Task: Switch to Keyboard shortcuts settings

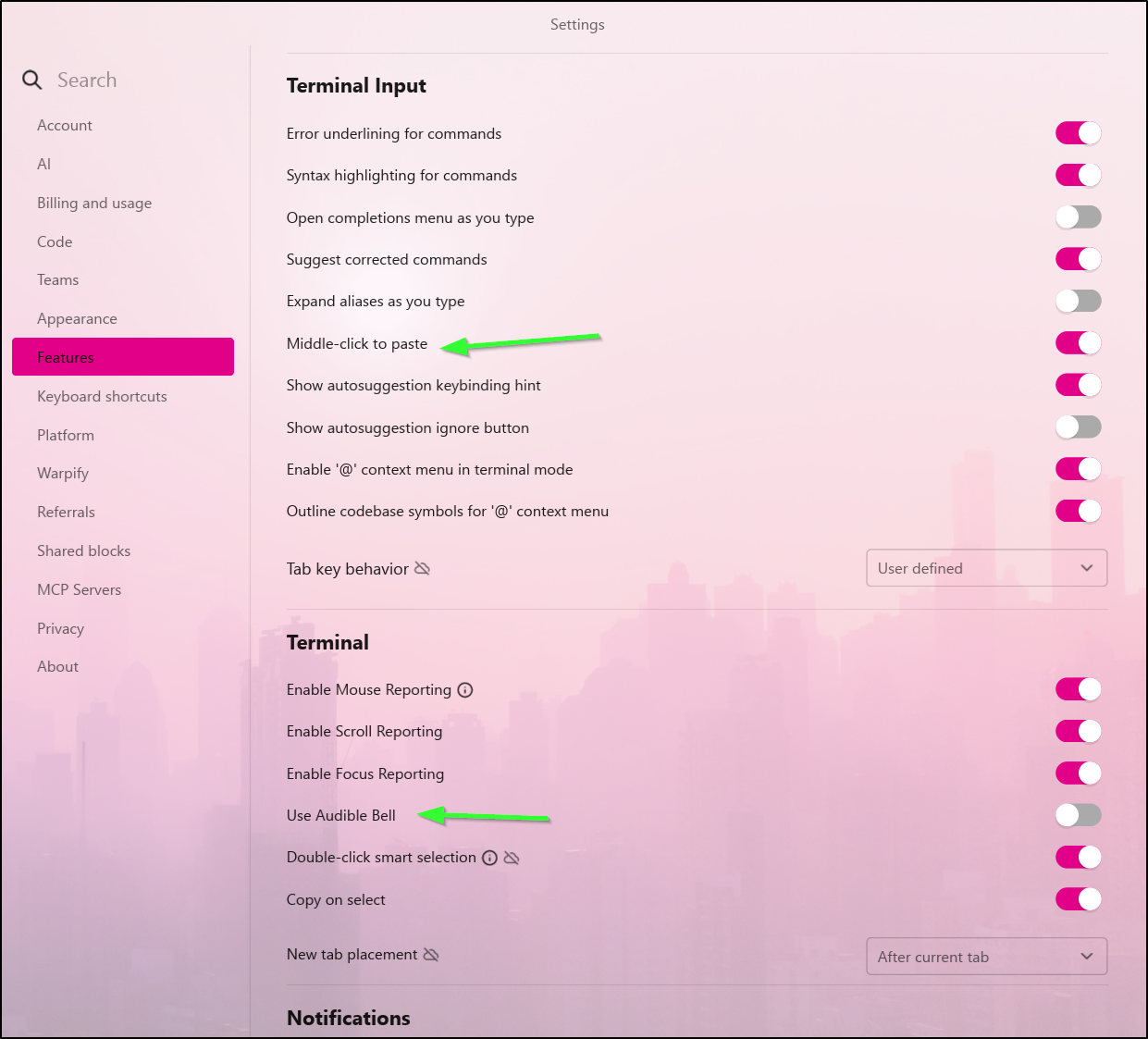Action: 102,396
